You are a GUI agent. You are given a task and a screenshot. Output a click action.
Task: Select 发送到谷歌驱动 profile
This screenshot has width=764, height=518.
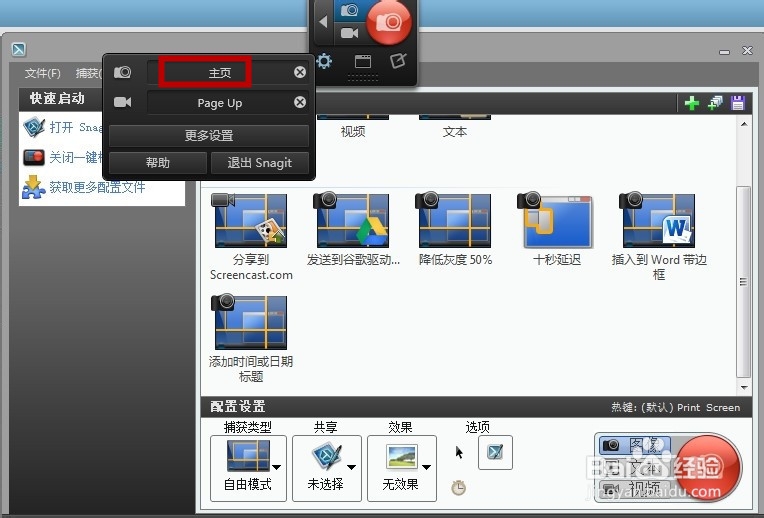[353, 230]
